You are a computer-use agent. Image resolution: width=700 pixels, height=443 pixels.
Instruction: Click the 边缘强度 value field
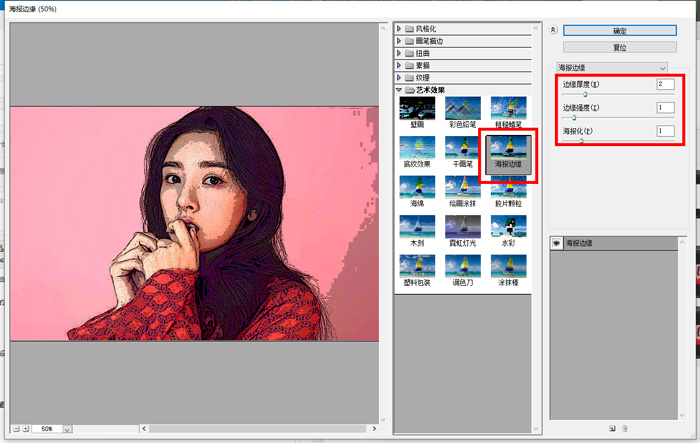665,107
